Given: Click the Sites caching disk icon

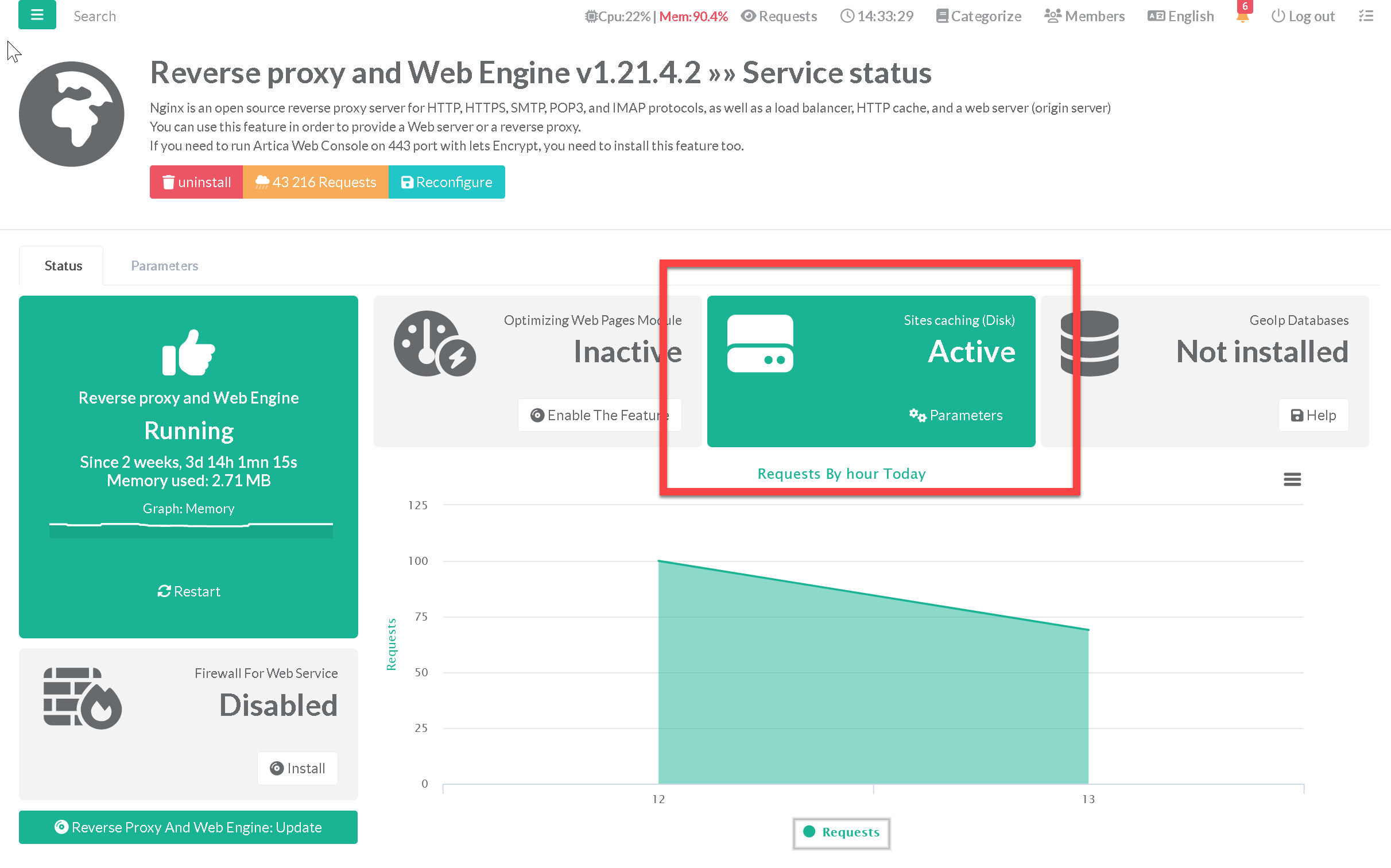Looking at the screenshot, I should coord(760,343).
